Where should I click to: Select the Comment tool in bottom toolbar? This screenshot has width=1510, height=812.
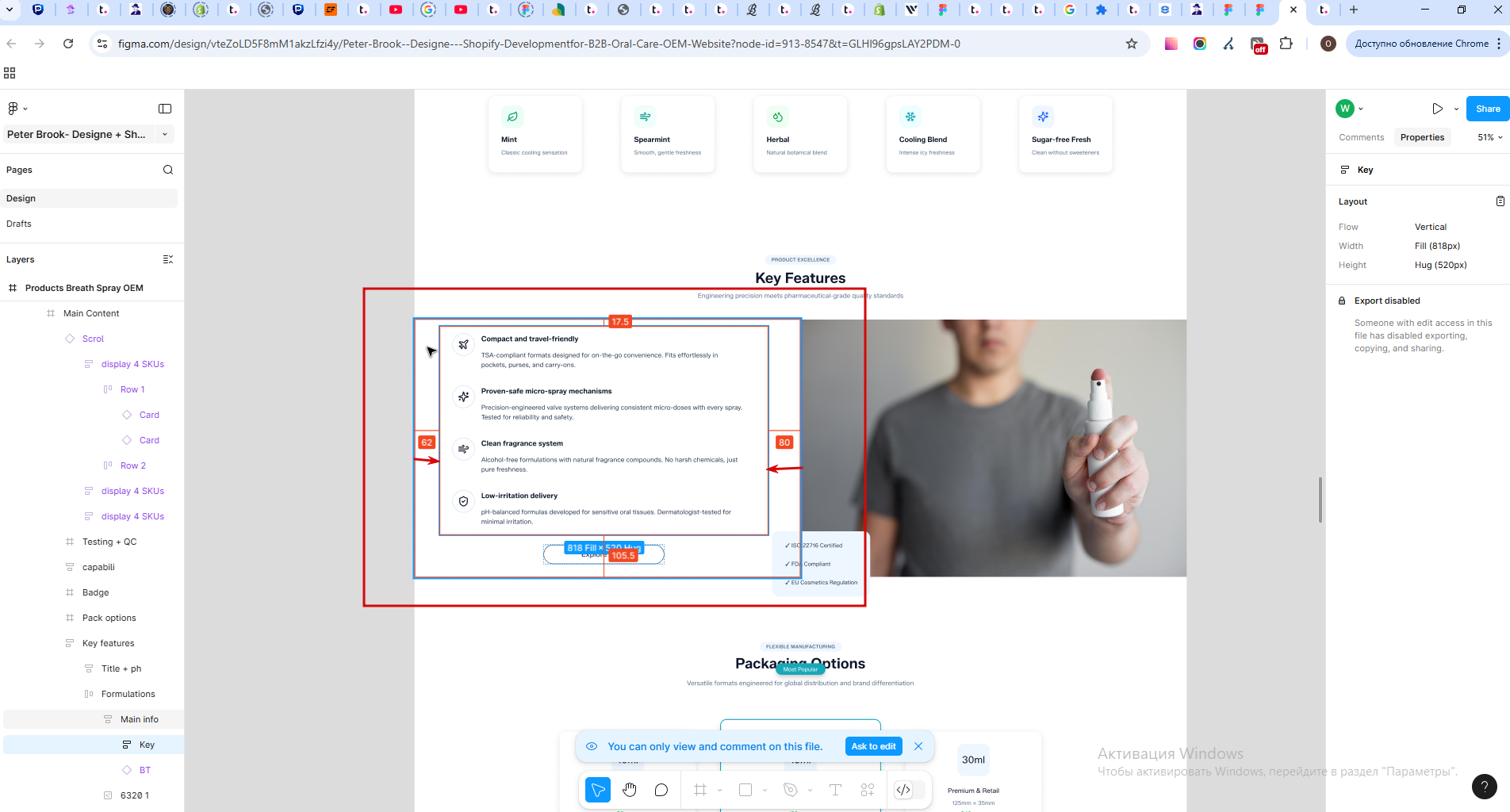[661, 790]
